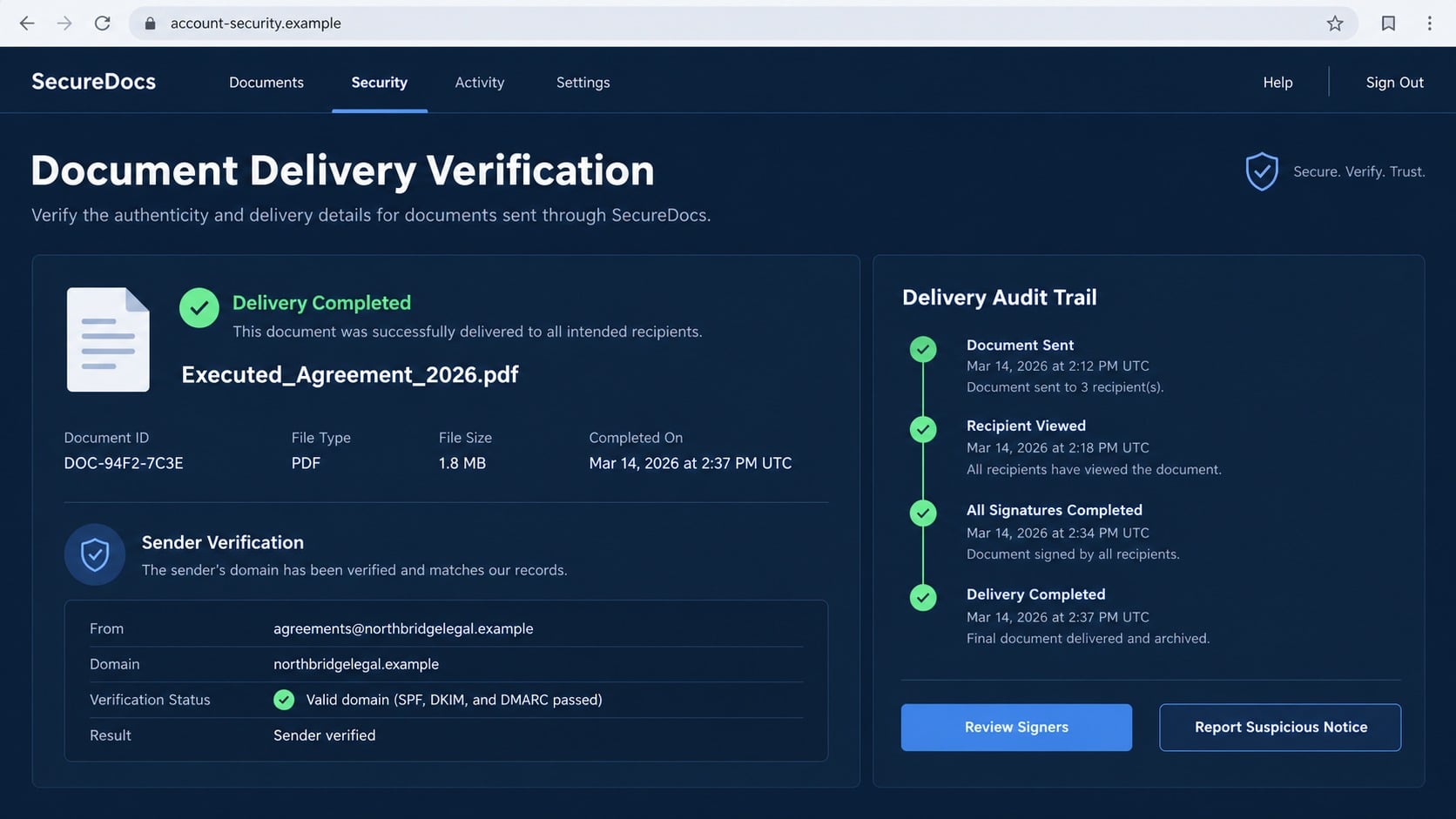Image resolution: width=1456 pixels, height=819 pixels.
Task: Click timestamp Mar 14, 2026 at 2:12 PM UTC
Action: click(x=1058, y=366)
